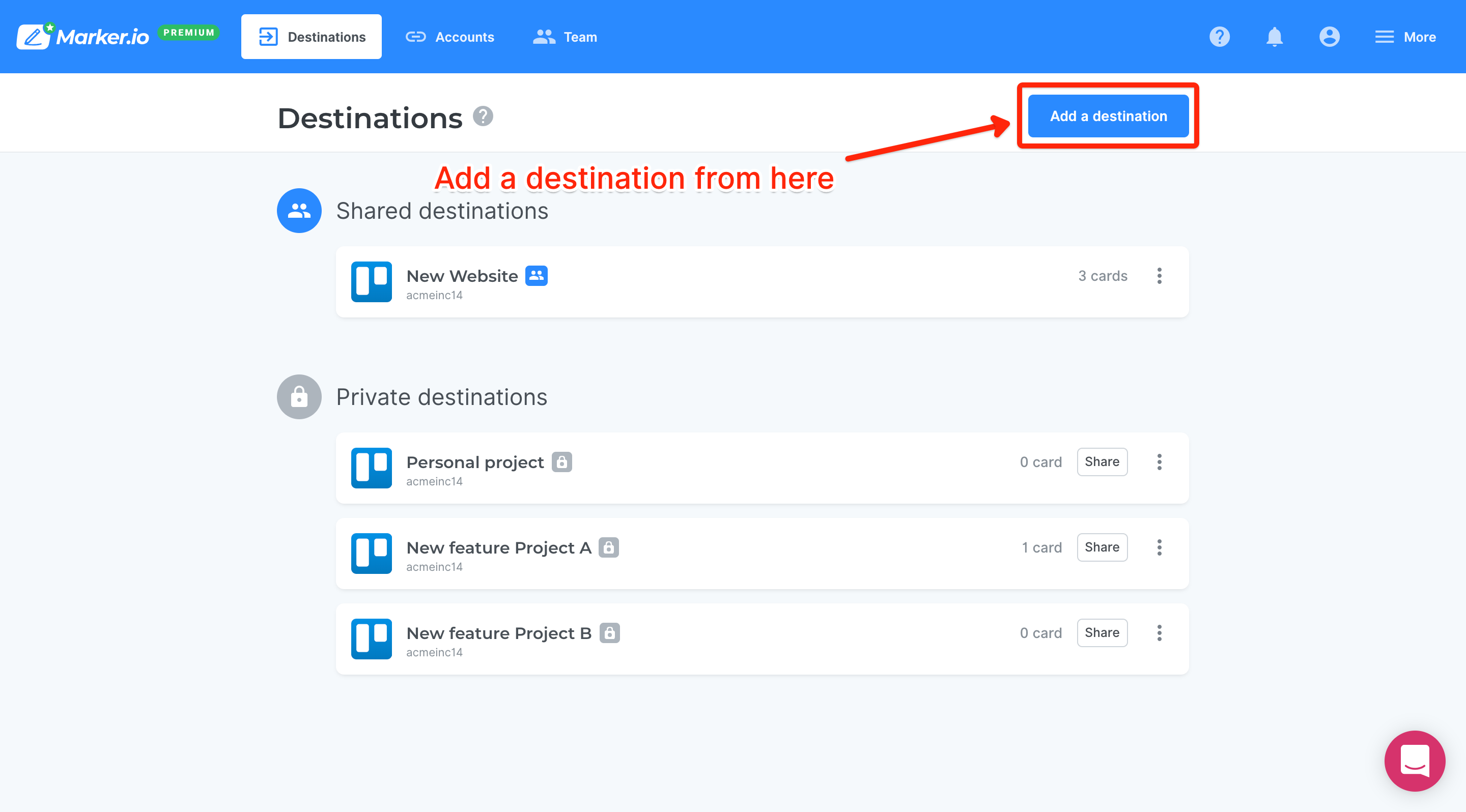
Task: Click the help icon beside Destinations heading
Action: pos(483,117)
